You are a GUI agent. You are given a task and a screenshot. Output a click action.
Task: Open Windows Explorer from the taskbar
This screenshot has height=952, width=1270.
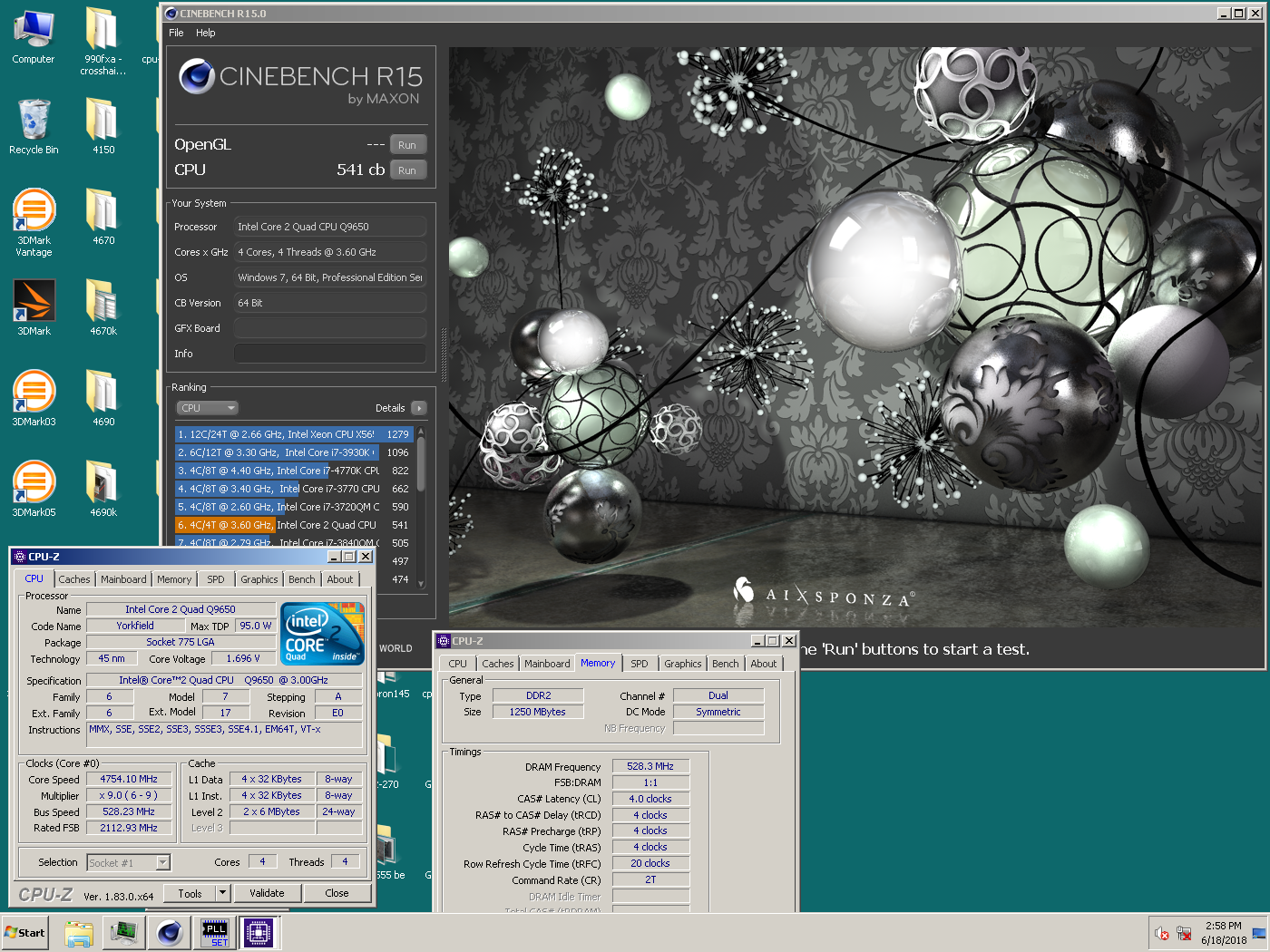pyautogui.click(x=79, y=932)
